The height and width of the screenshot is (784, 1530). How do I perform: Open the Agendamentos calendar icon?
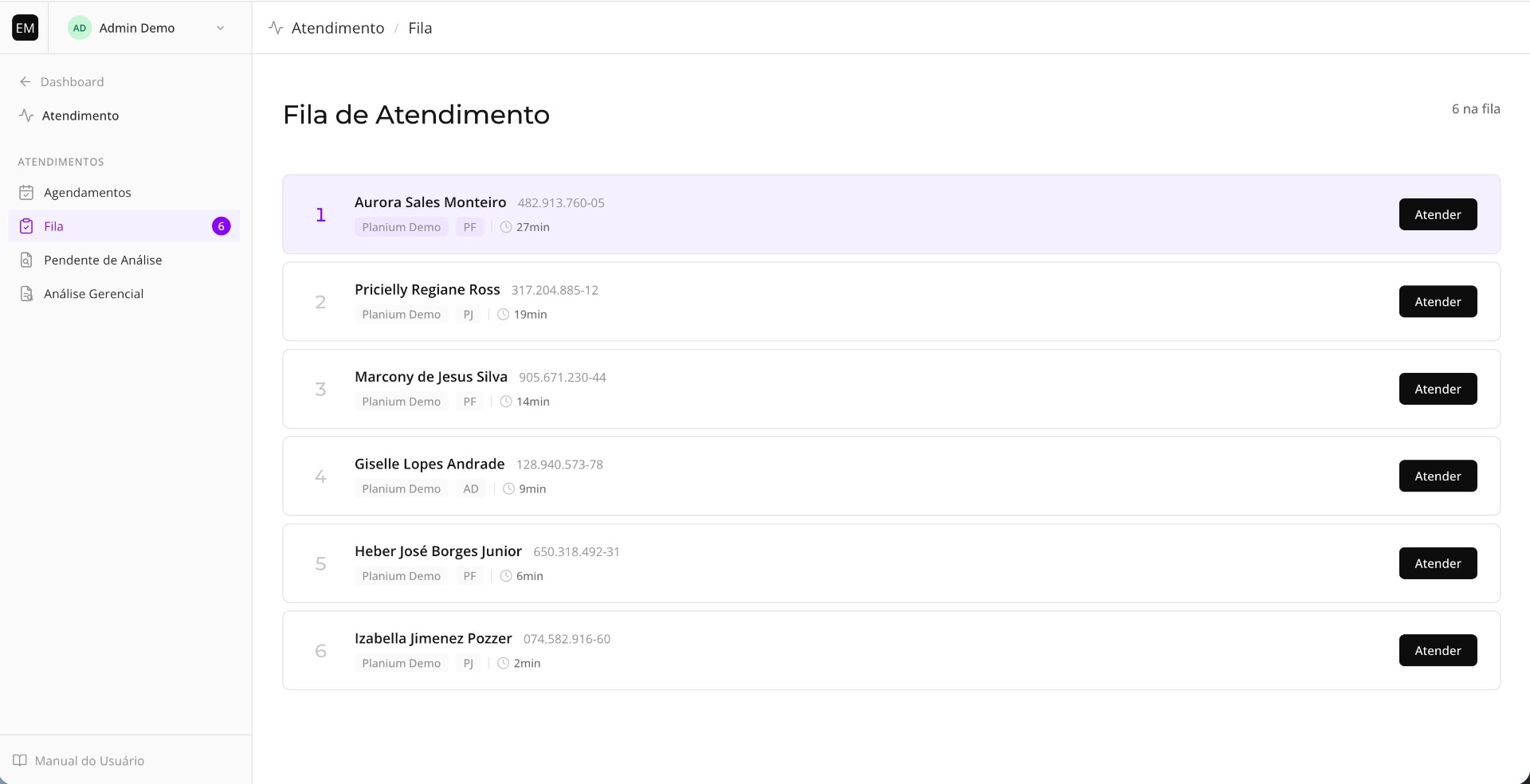(x=26, y=193)
